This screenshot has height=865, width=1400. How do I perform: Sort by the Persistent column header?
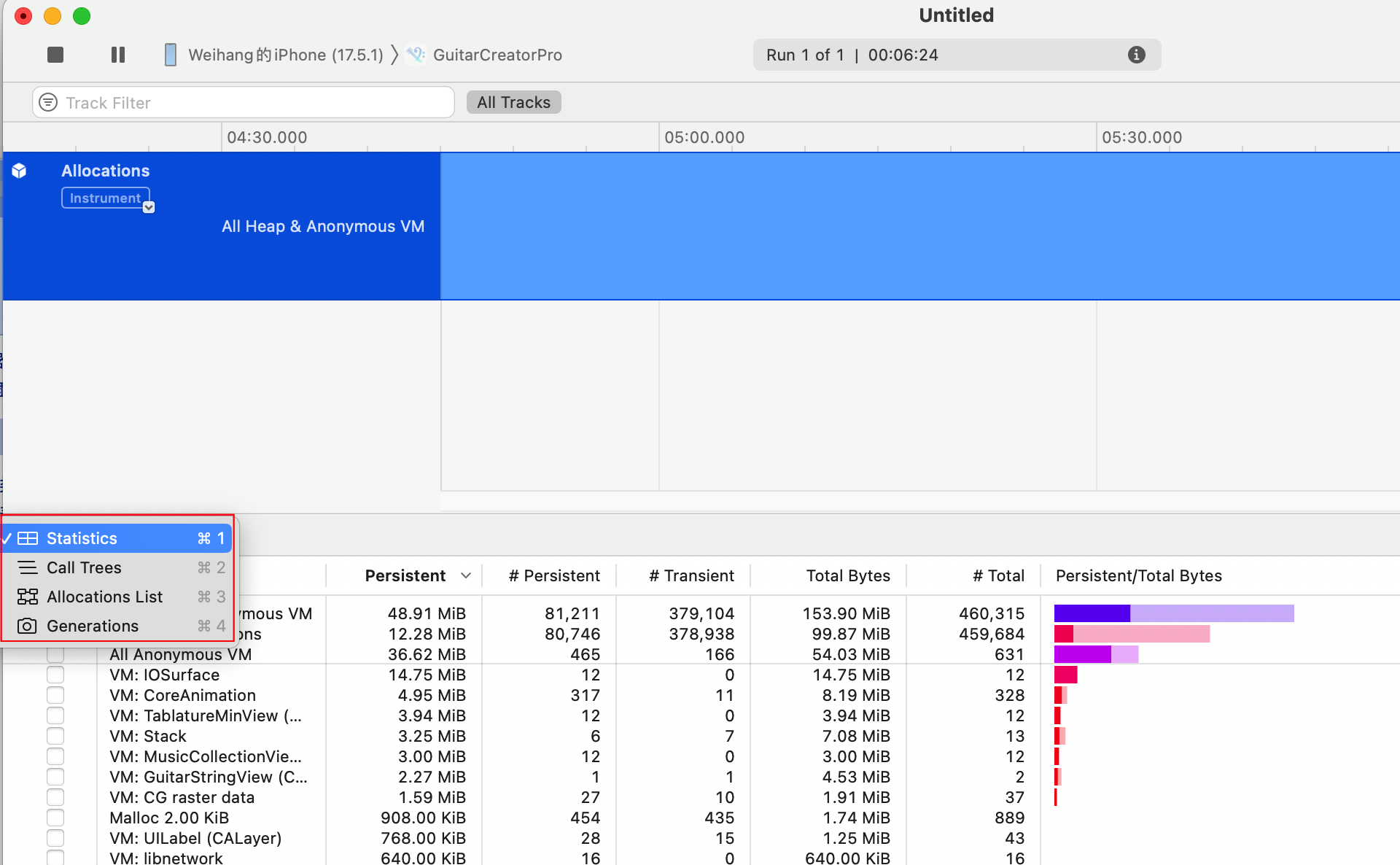[405, 575]
